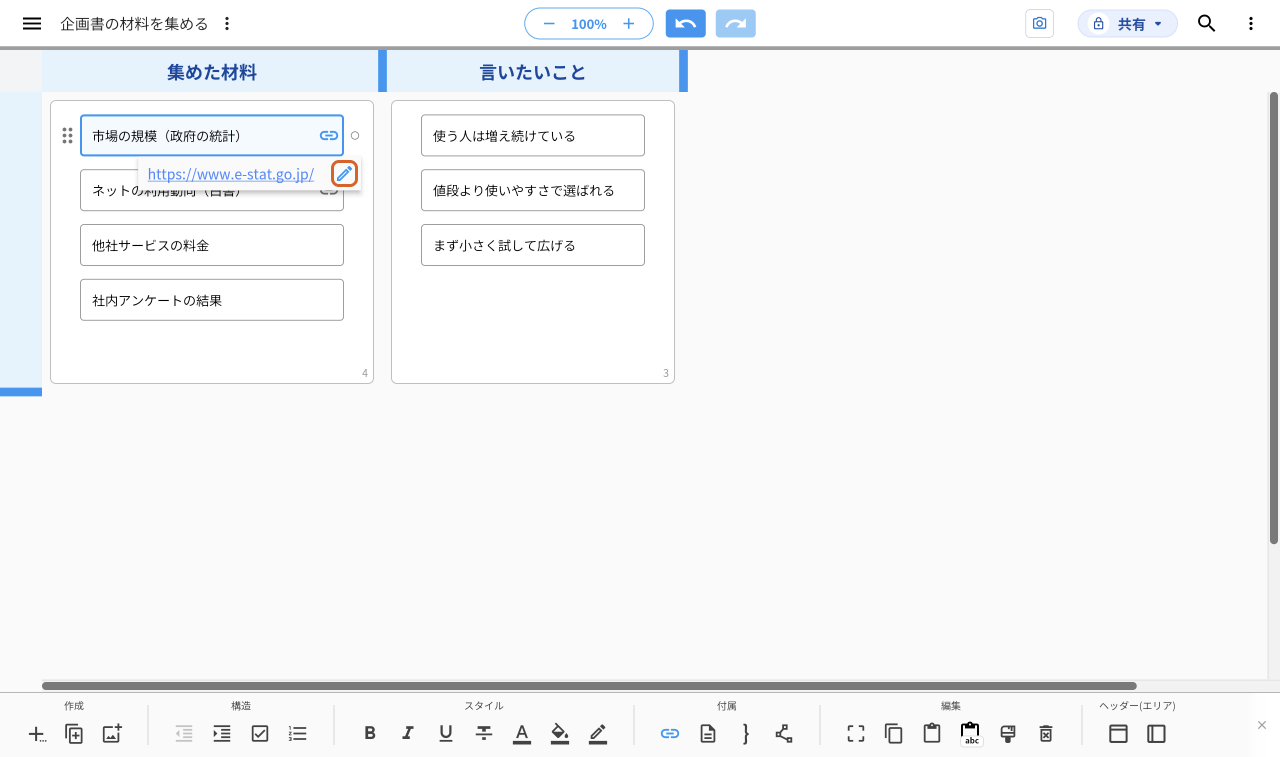Toggle the side header area
Screen dimensions: 1280x757
(x=1156, y=734)
